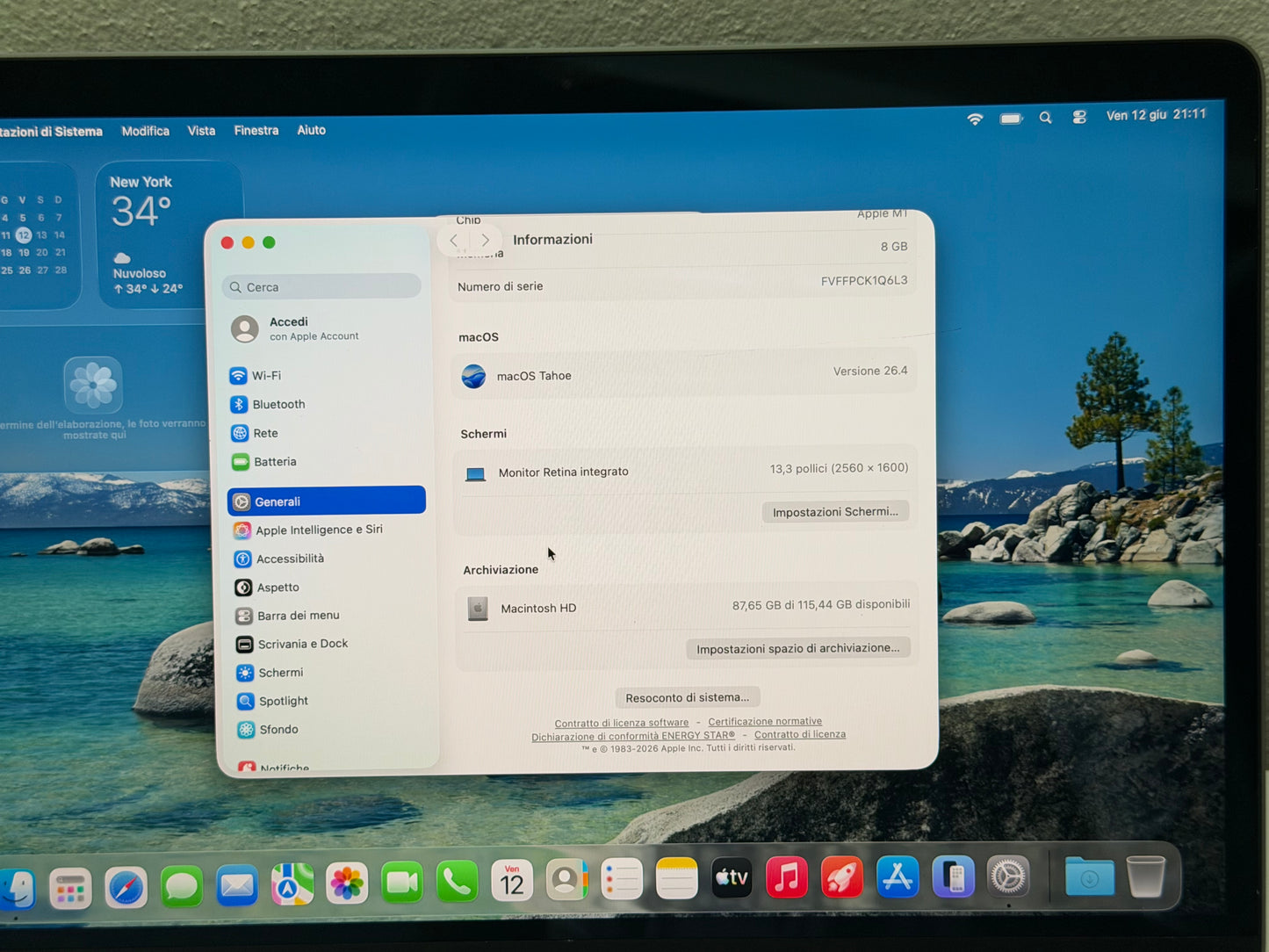
Task: Launch Safari from the Dock
Action: pos(126,888)
